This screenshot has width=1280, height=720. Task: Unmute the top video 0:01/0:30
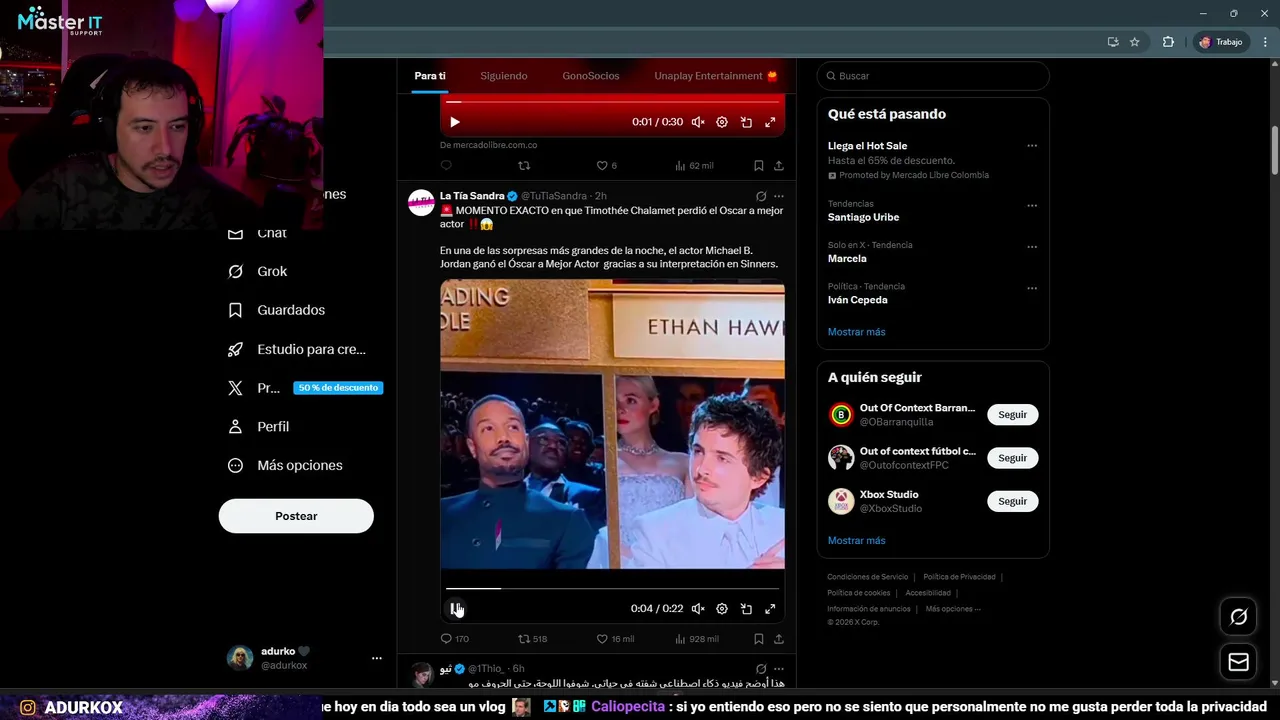point(698,122)
